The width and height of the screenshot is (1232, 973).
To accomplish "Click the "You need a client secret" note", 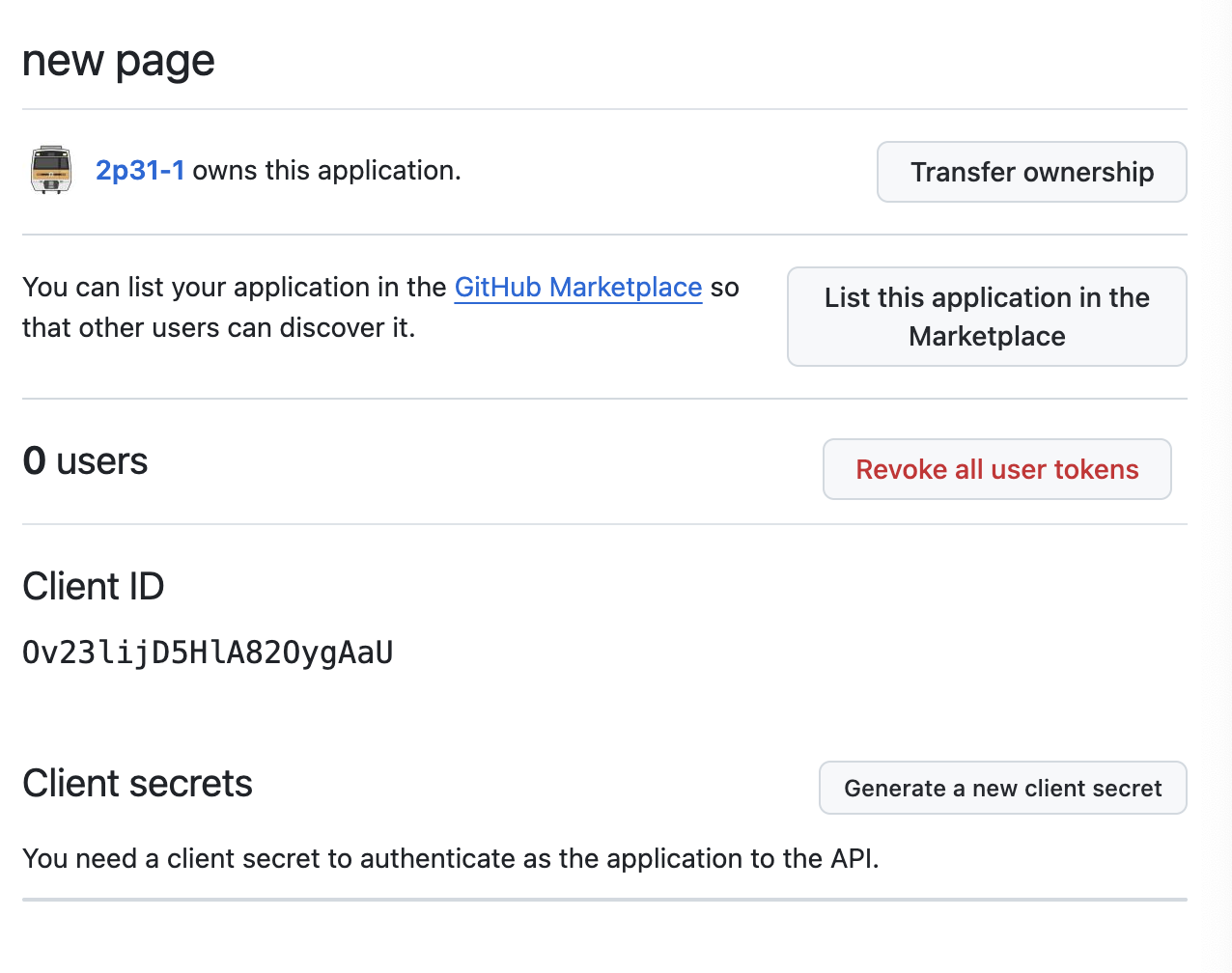I will pyautogui.click(x=450, y=859).
